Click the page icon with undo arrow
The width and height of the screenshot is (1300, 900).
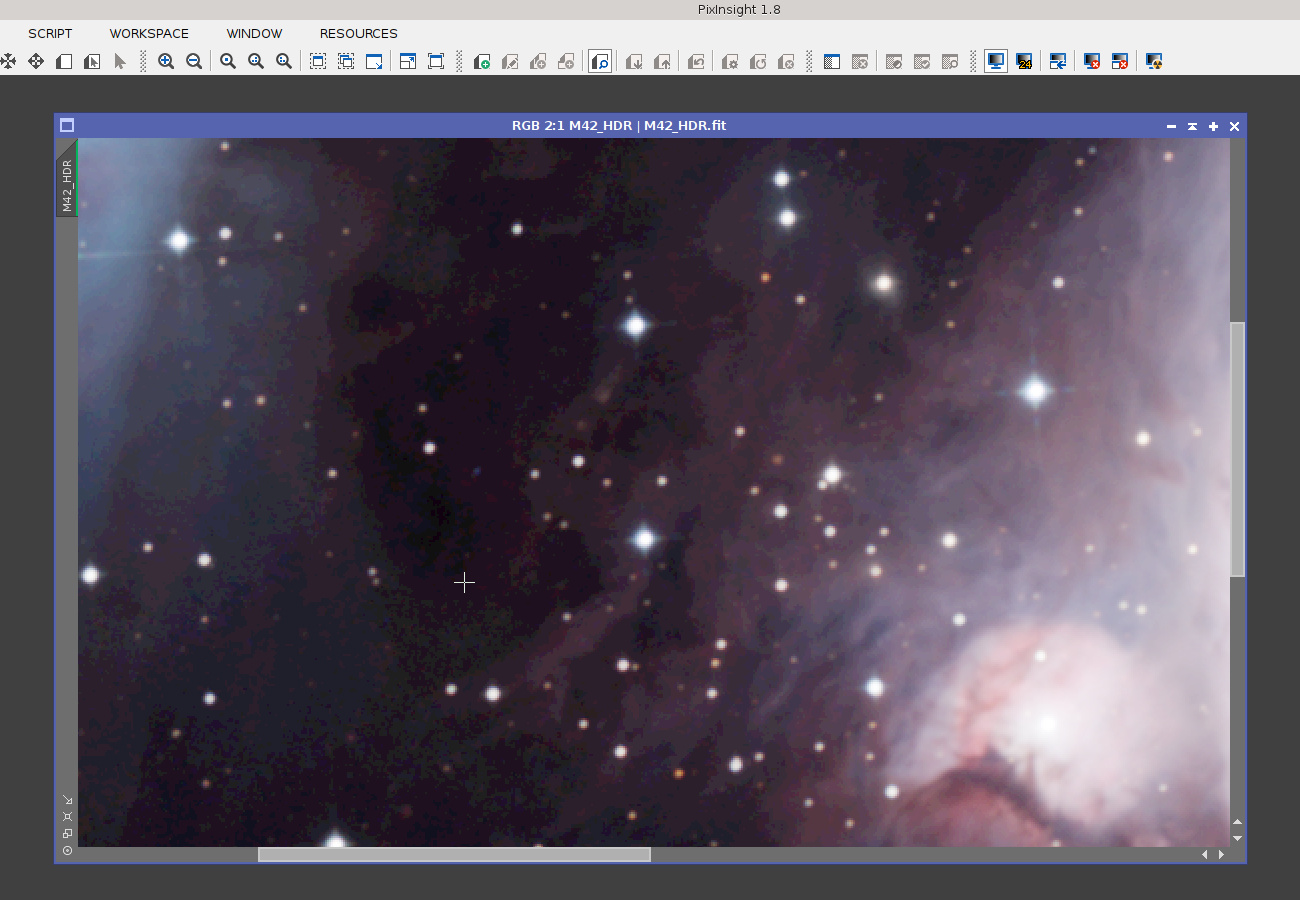(696, 61)
